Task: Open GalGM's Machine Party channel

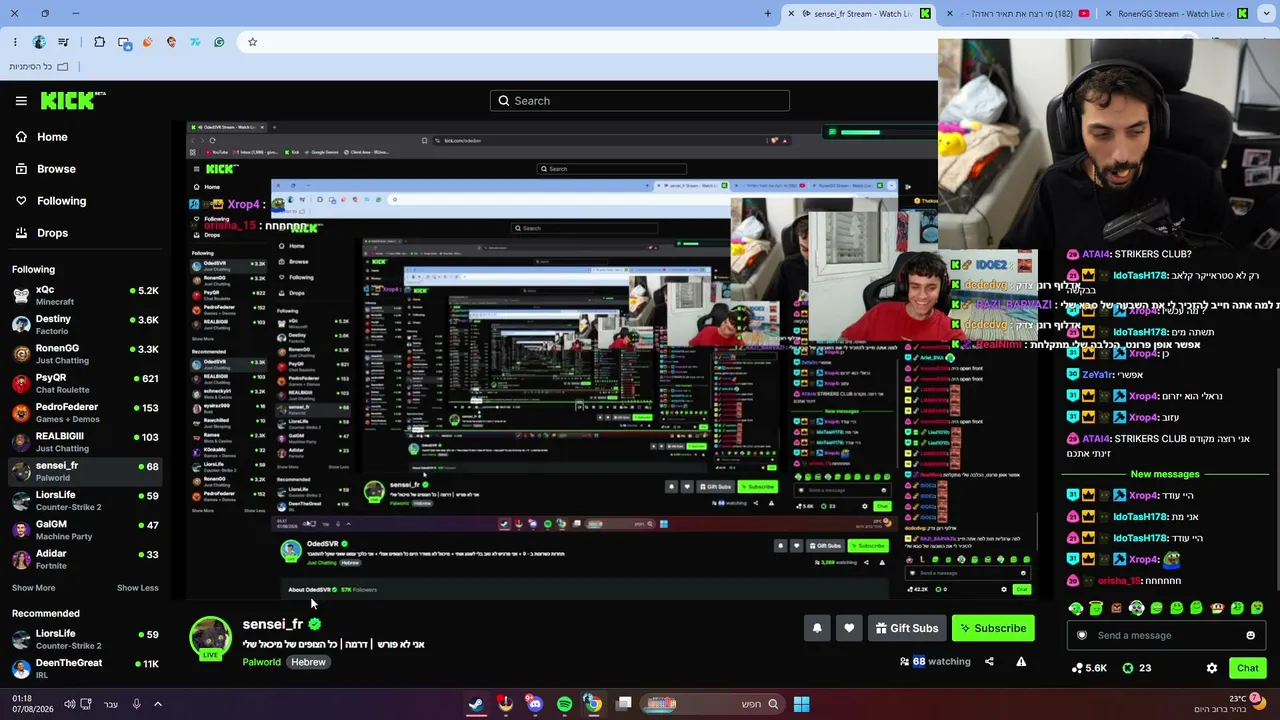Action: 85,530
